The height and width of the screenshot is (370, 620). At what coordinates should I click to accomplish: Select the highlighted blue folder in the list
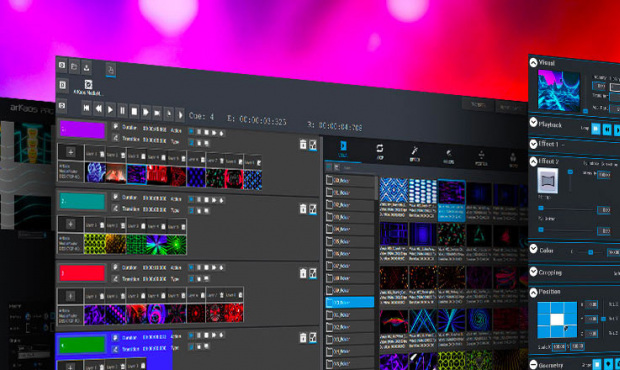(x=350, y=302)
